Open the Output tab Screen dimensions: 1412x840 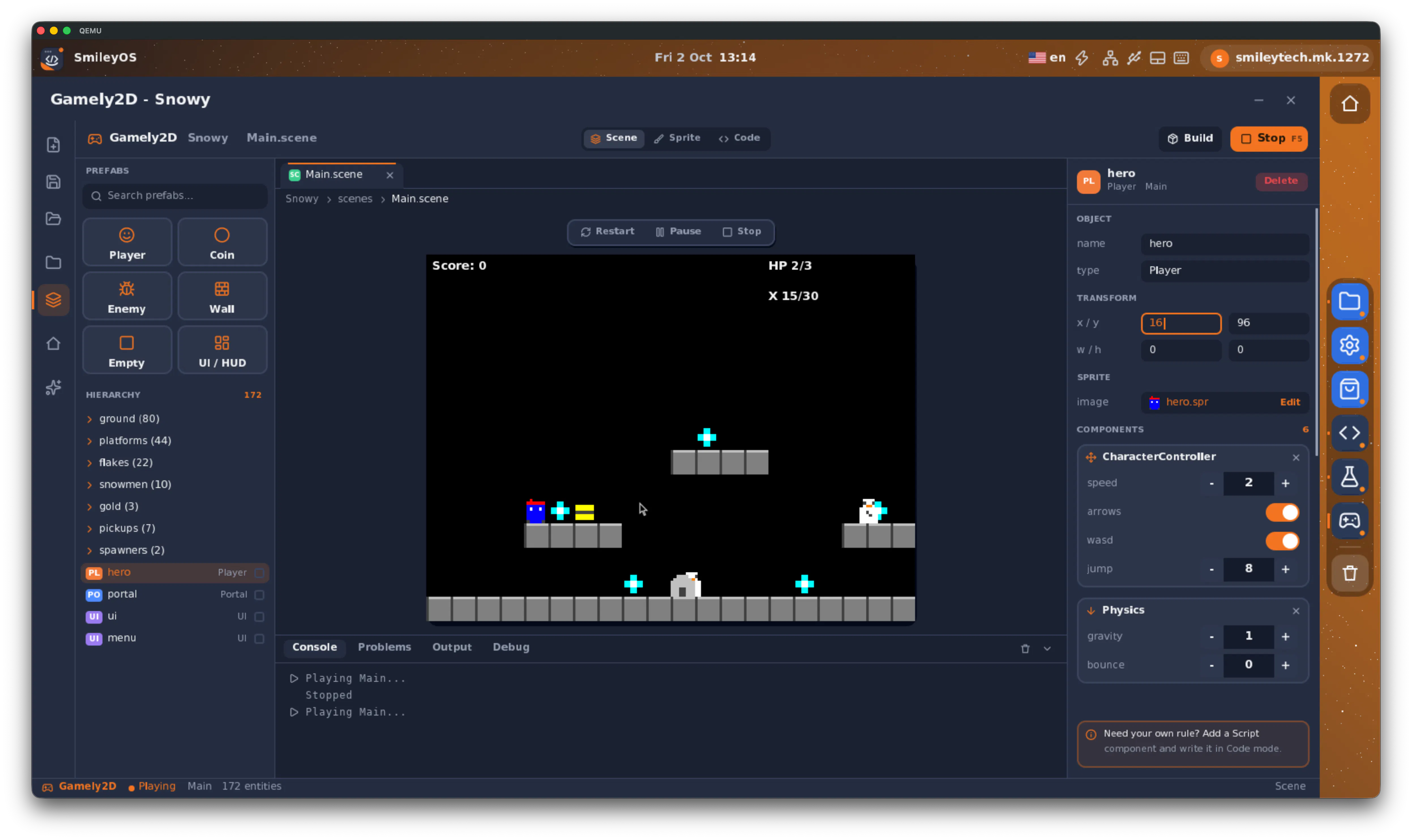click(x=452, y=647)
